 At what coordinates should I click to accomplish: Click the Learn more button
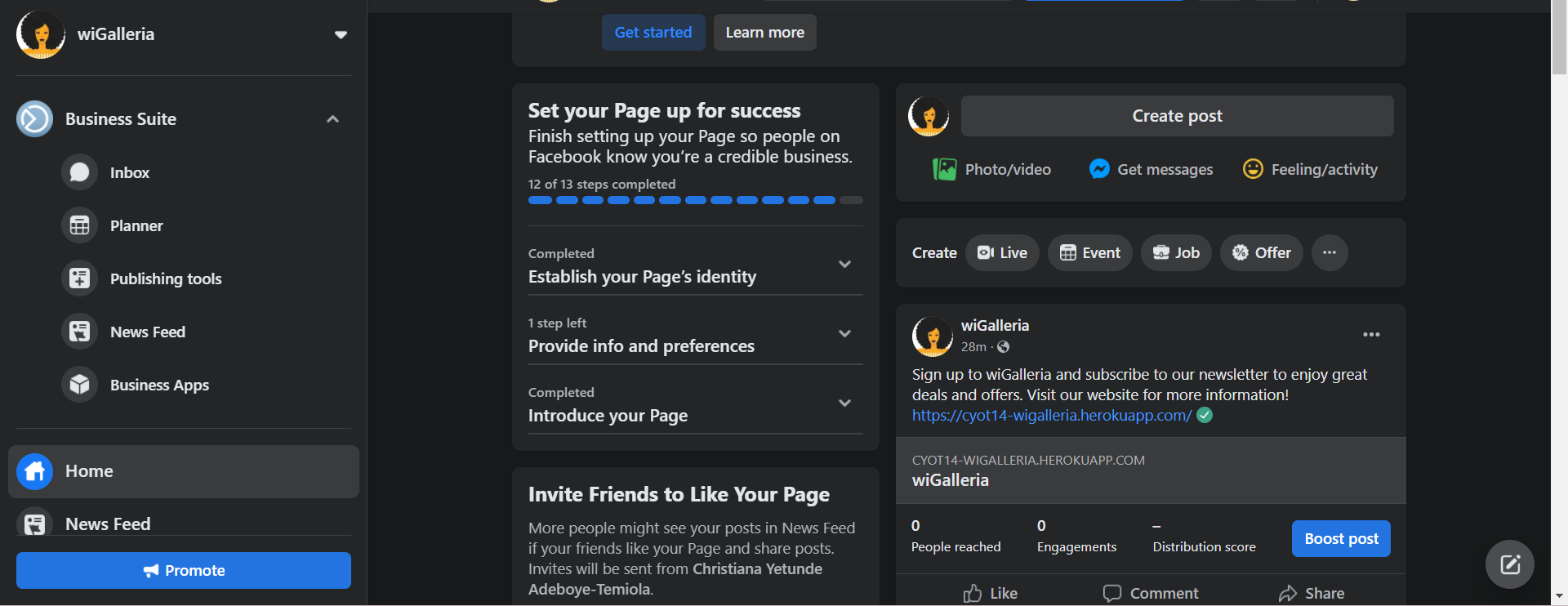click(765, 33)
